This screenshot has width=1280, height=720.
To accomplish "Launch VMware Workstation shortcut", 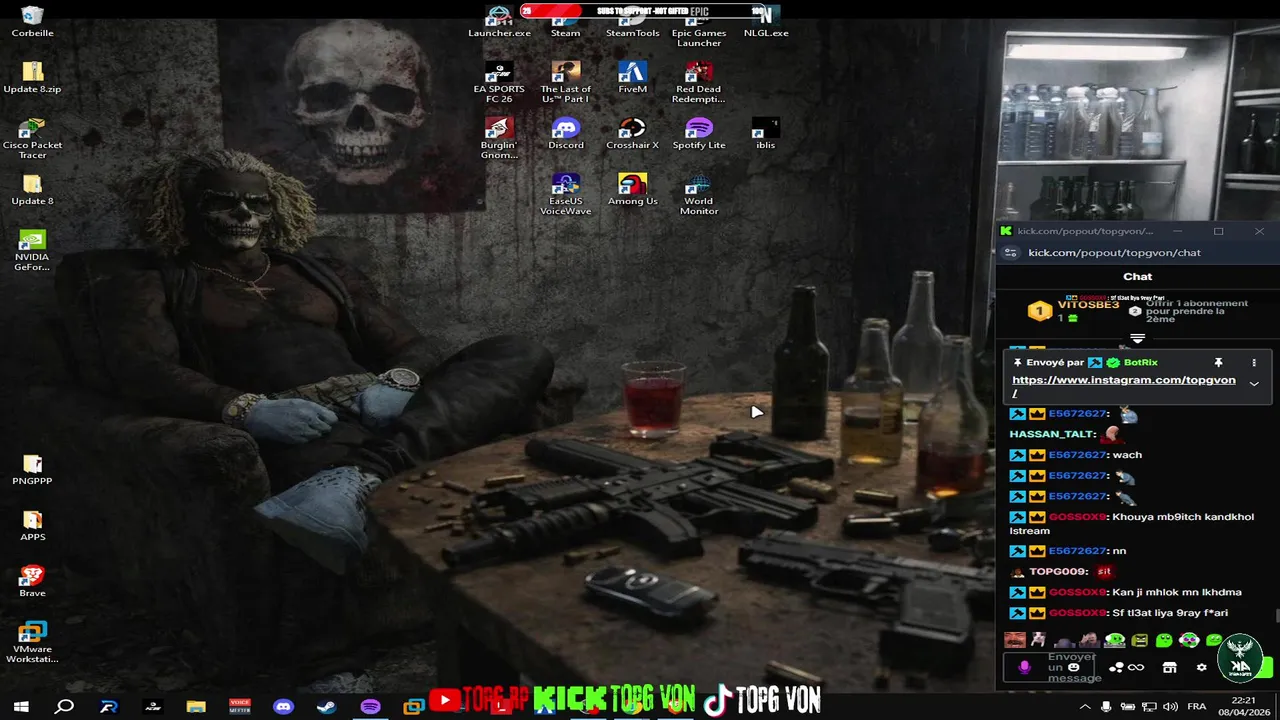I will [32, 642].
